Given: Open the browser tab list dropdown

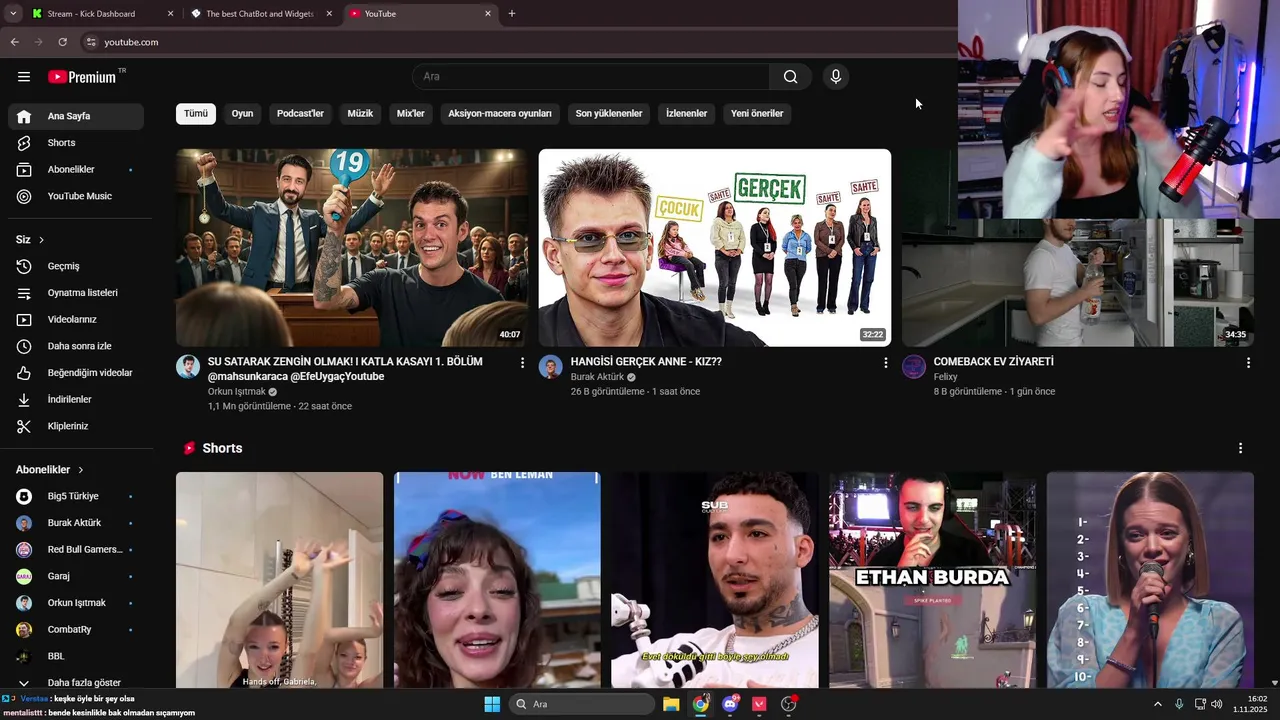Looking at the screenshot, I should point(13,14).
